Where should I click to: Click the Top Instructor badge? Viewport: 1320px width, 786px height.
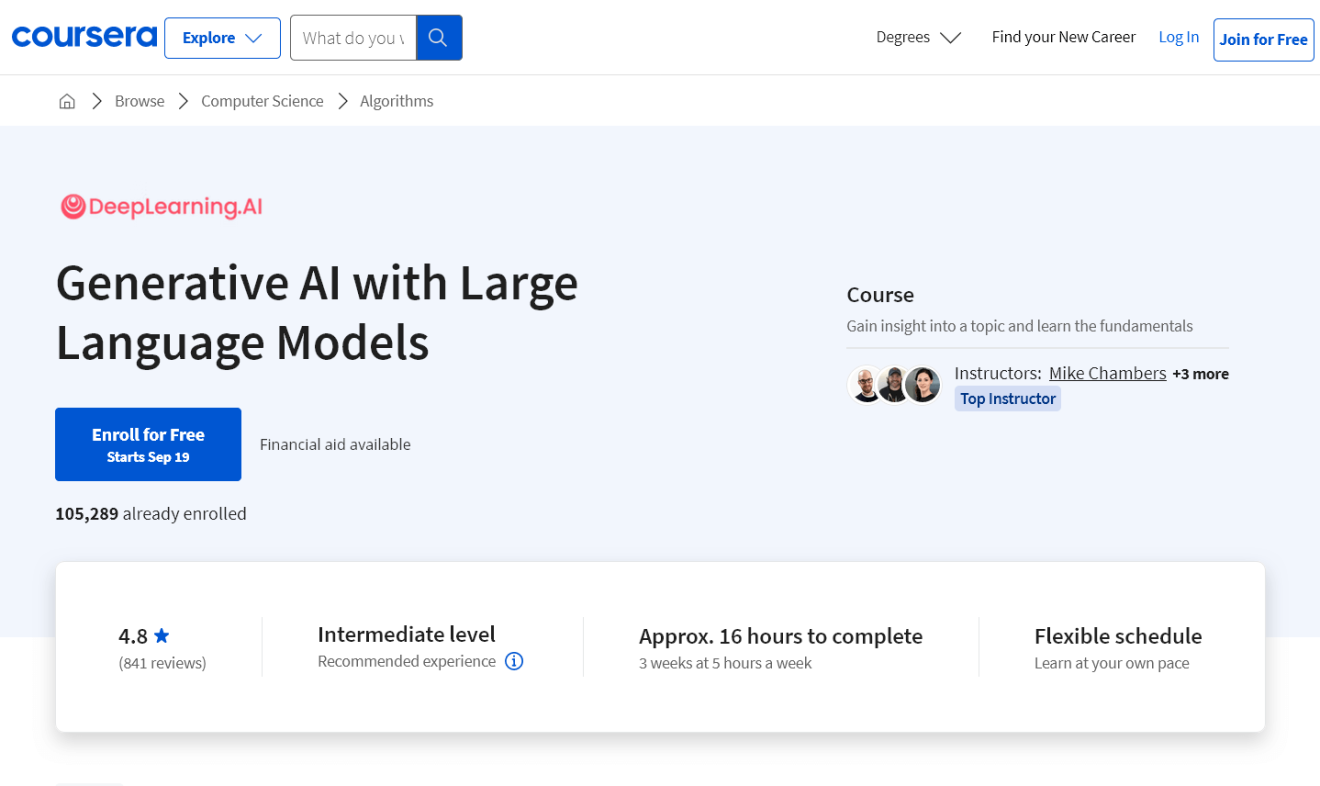pos(1007,398)
